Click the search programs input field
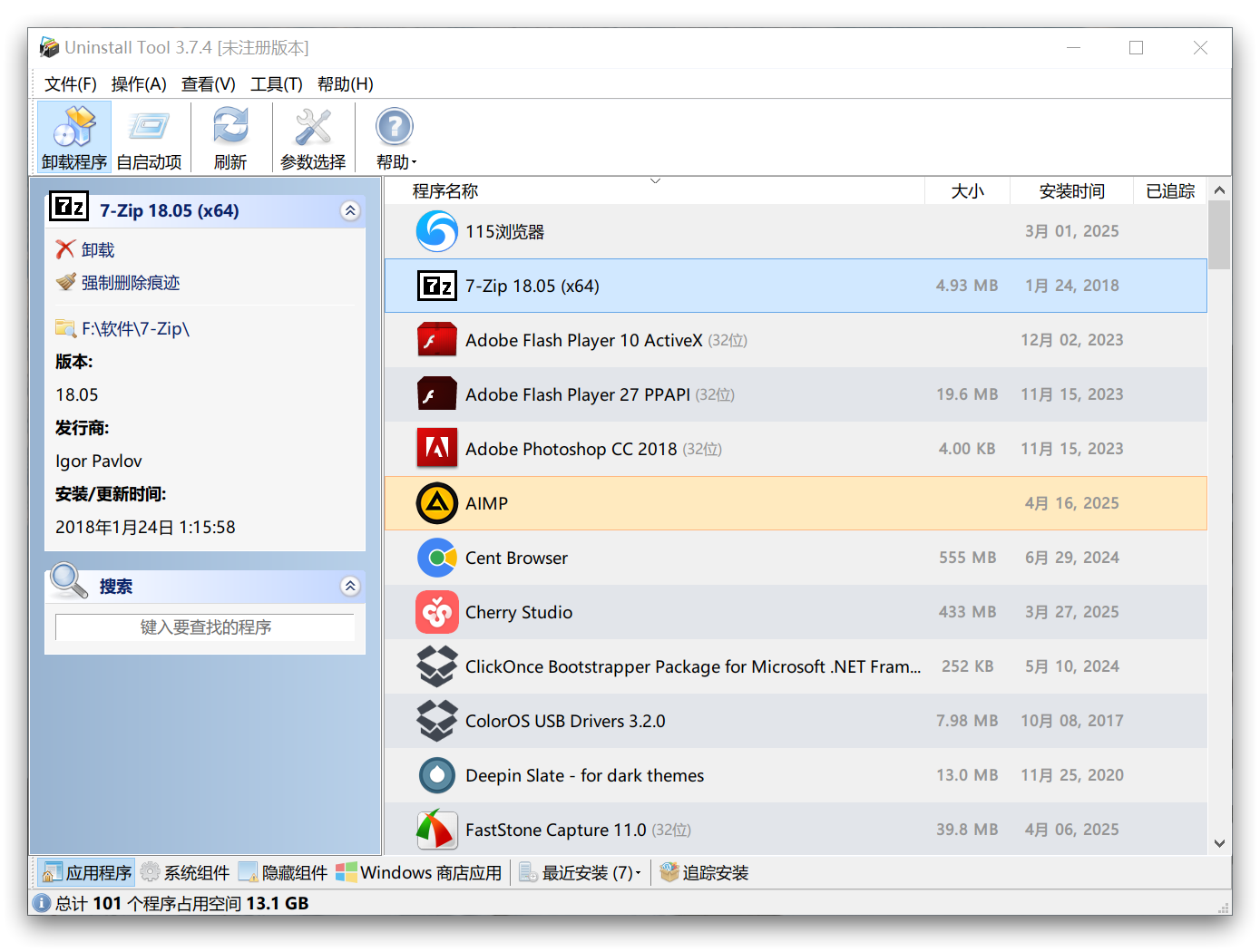This screenshot has width=1260, height=952. pyautogui.click(x=205, y=627)
